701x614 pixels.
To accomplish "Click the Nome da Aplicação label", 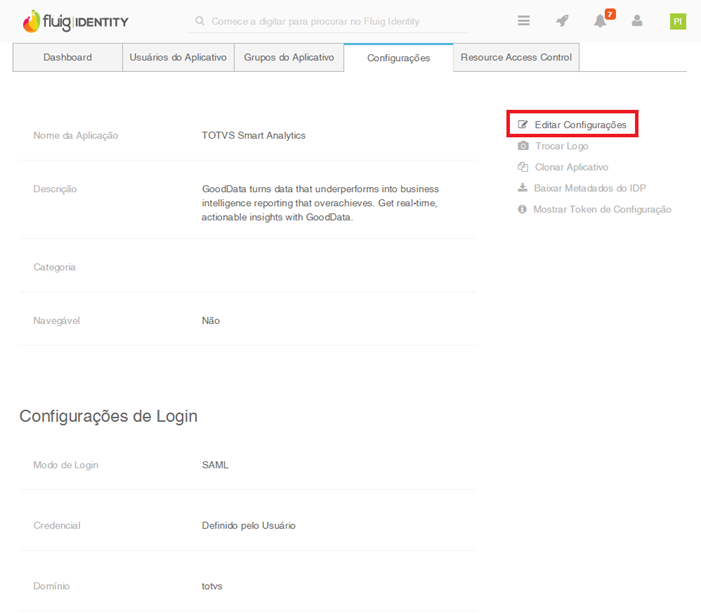I will (x=76, y=135).
